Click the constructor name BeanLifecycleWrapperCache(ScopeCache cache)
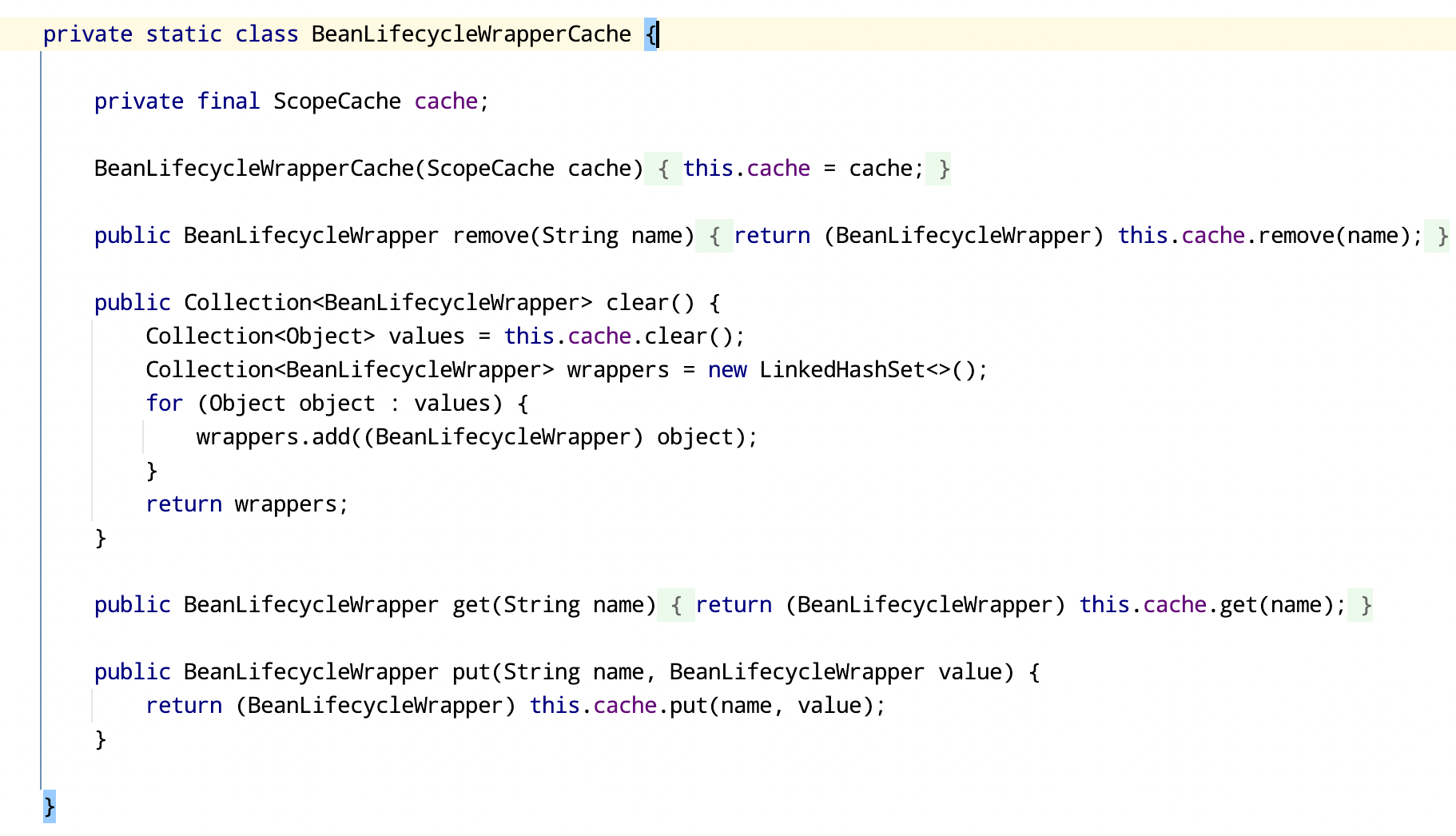The image size is (1456, 836). 369,169
